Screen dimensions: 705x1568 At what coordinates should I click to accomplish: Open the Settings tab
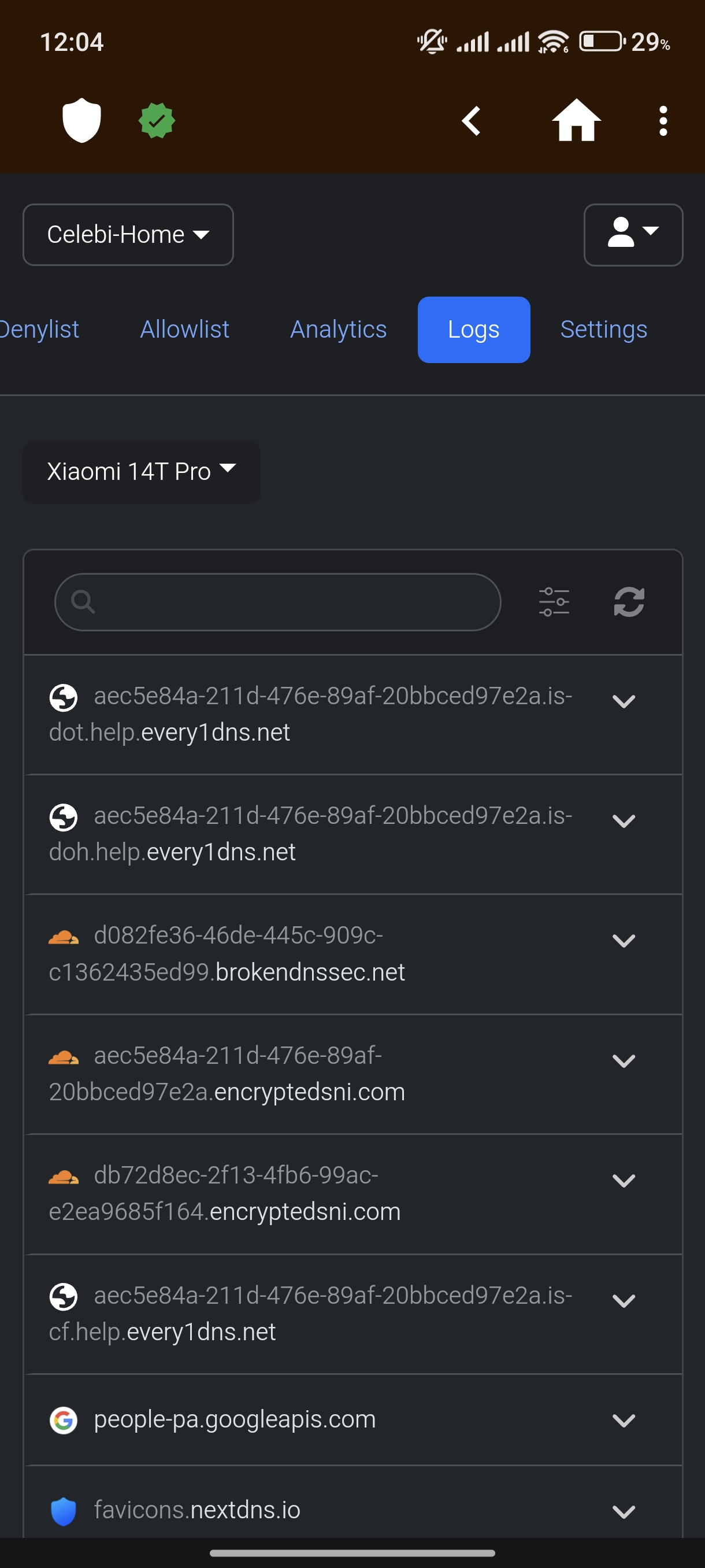point(603,330)
